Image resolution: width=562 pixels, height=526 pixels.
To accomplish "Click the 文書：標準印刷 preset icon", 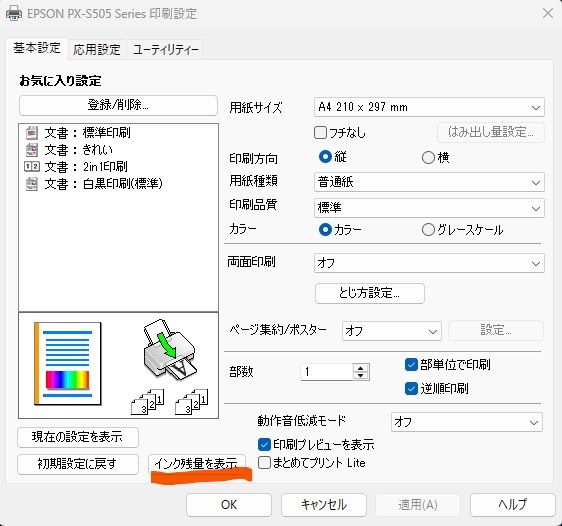I will tap(32, 133).
